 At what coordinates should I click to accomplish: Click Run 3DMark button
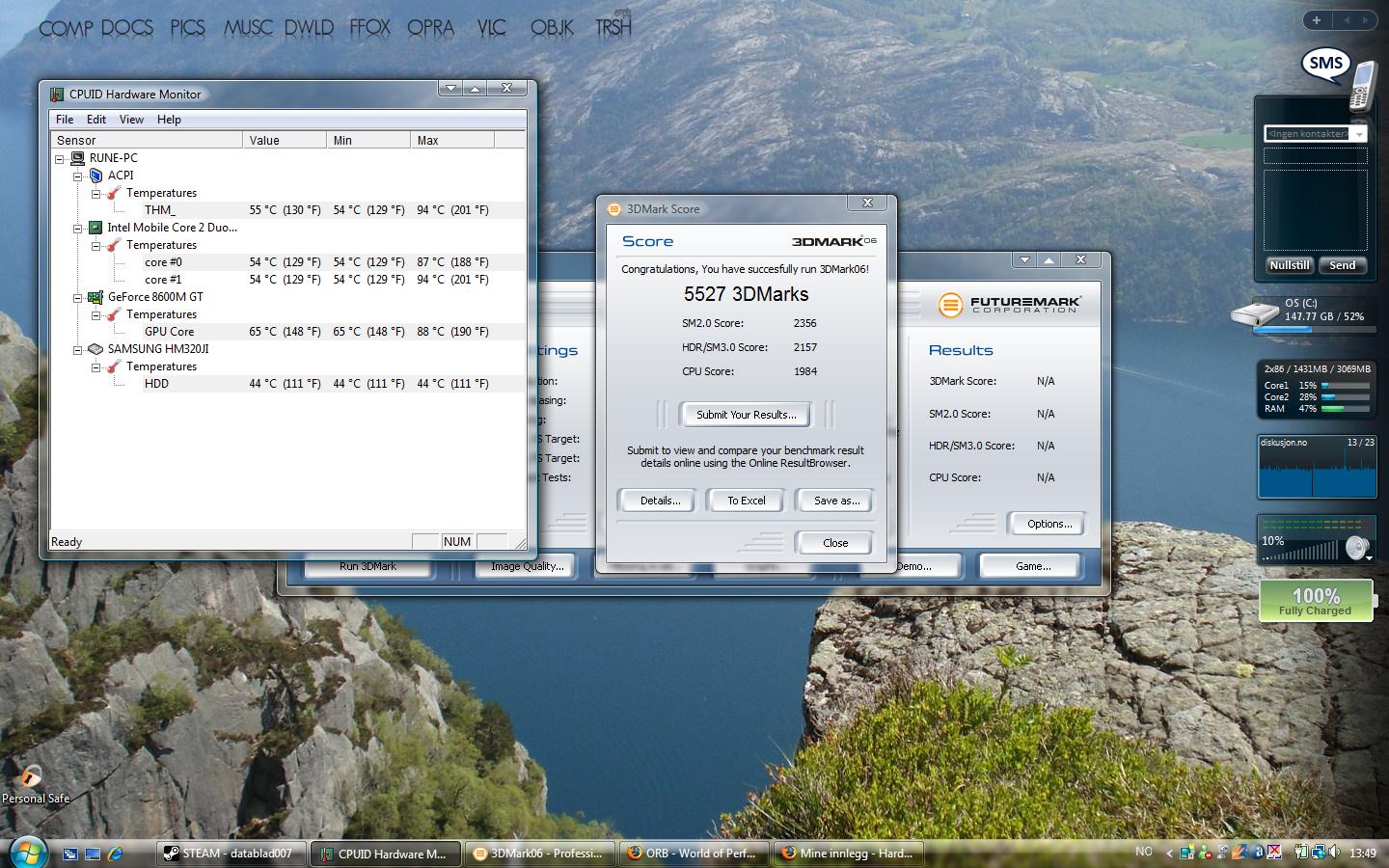(x=368, y=567)
